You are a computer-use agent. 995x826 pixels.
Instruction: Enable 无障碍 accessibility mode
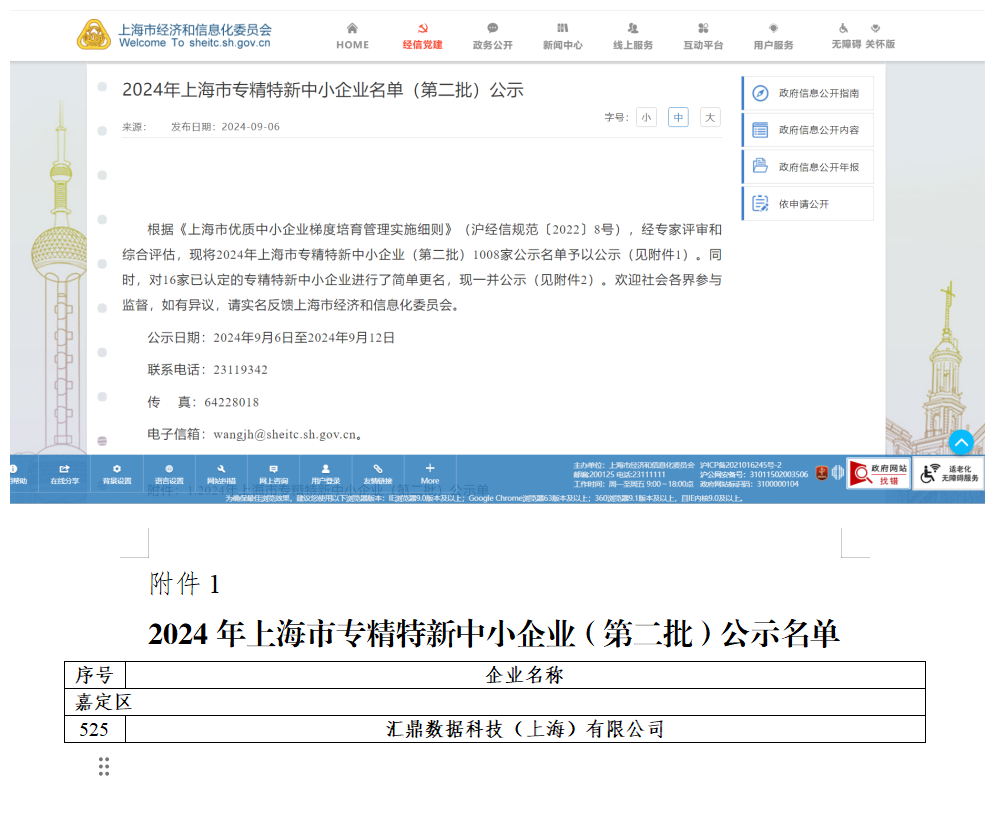[x=846, y=36]
